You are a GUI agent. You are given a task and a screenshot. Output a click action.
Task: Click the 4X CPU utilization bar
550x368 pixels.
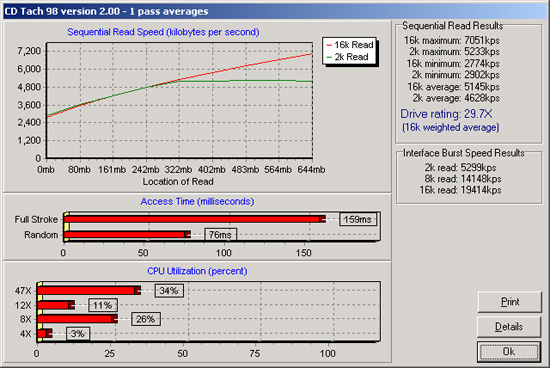45,333
